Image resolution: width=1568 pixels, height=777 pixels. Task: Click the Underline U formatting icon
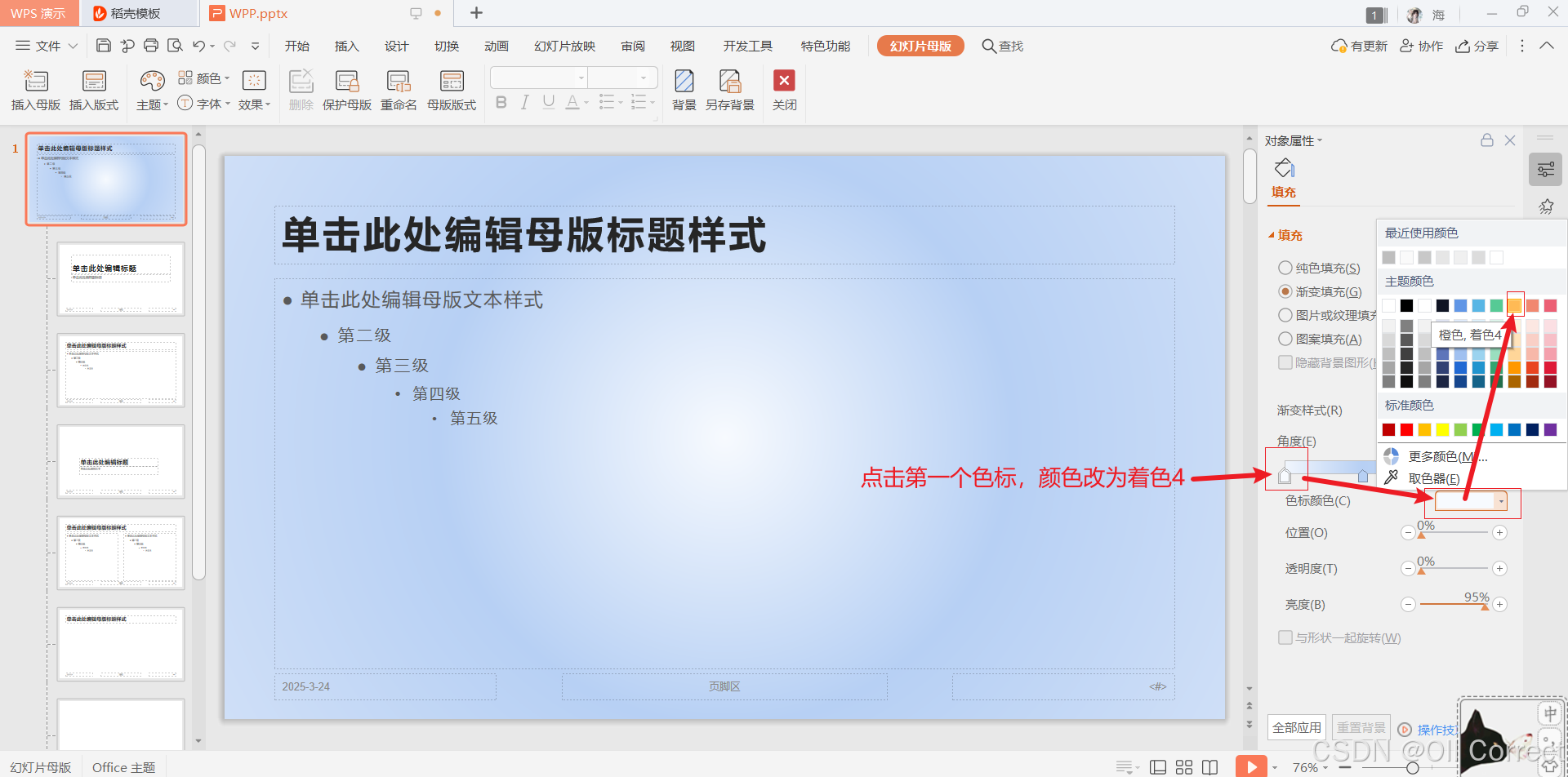pos(549,102)
